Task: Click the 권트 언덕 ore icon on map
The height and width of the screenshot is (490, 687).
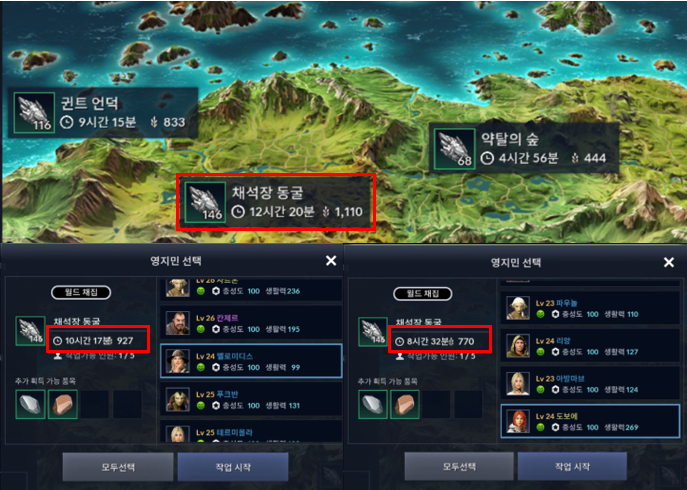Action: (x=34, y=112)
